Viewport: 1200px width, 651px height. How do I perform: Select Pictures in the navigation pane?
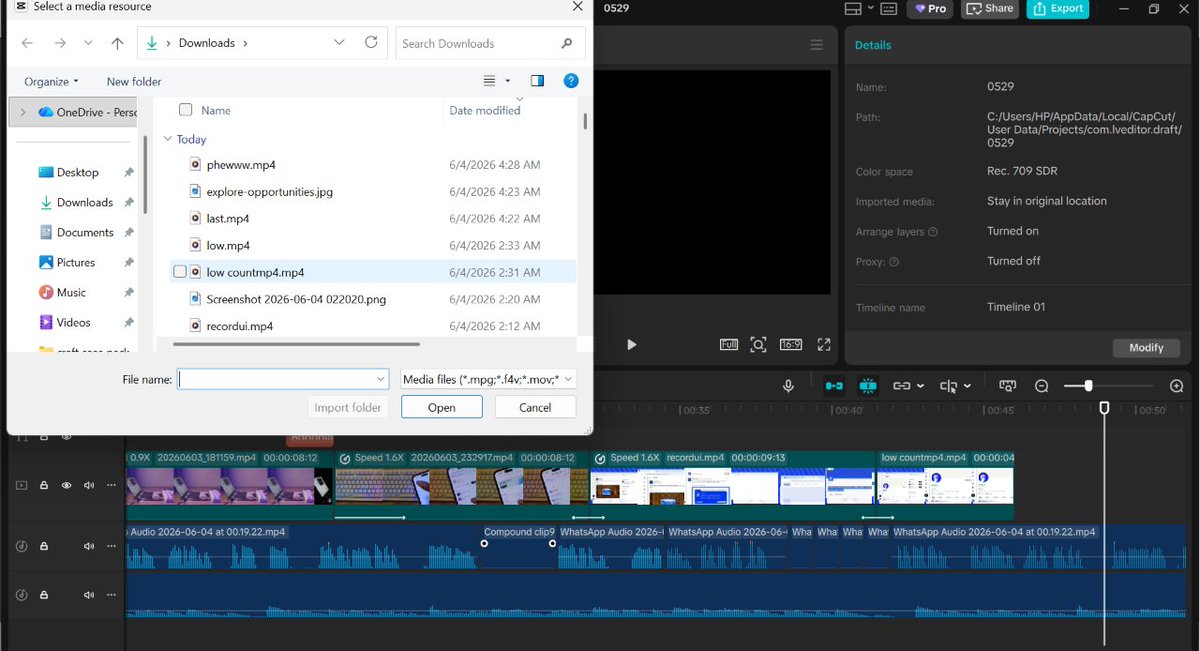coord(76,262)
